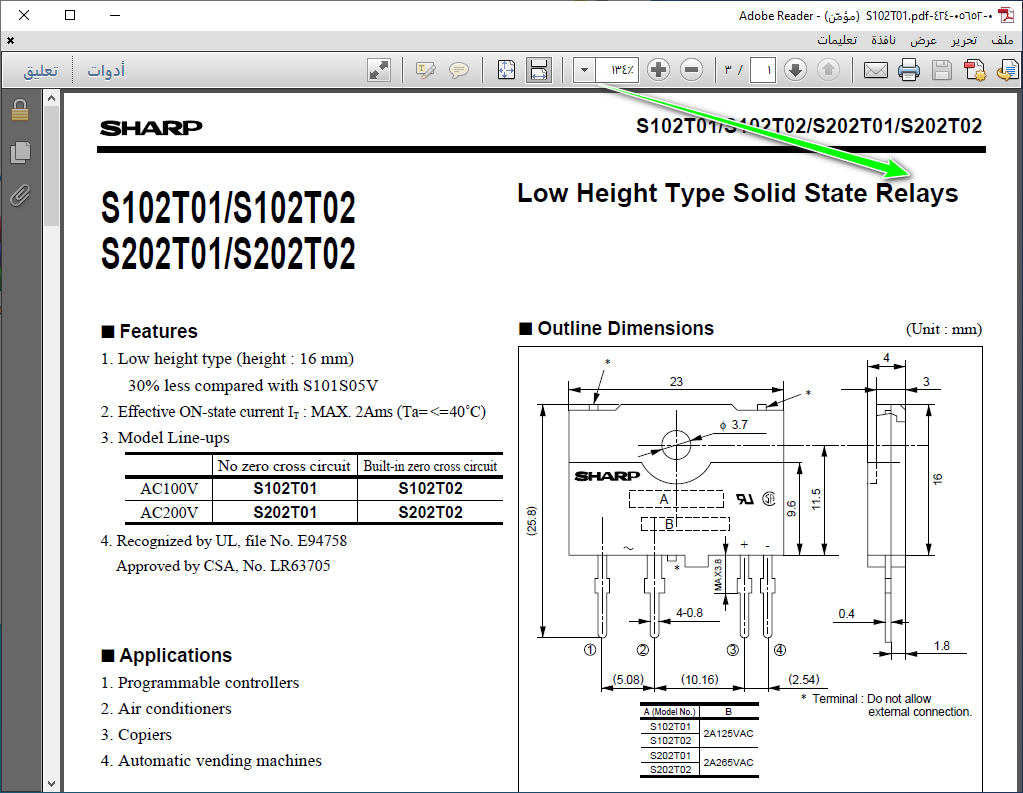Open the attachments paperclip panel
Viewport: 1023px width, 793px height.
coord(20,195)
